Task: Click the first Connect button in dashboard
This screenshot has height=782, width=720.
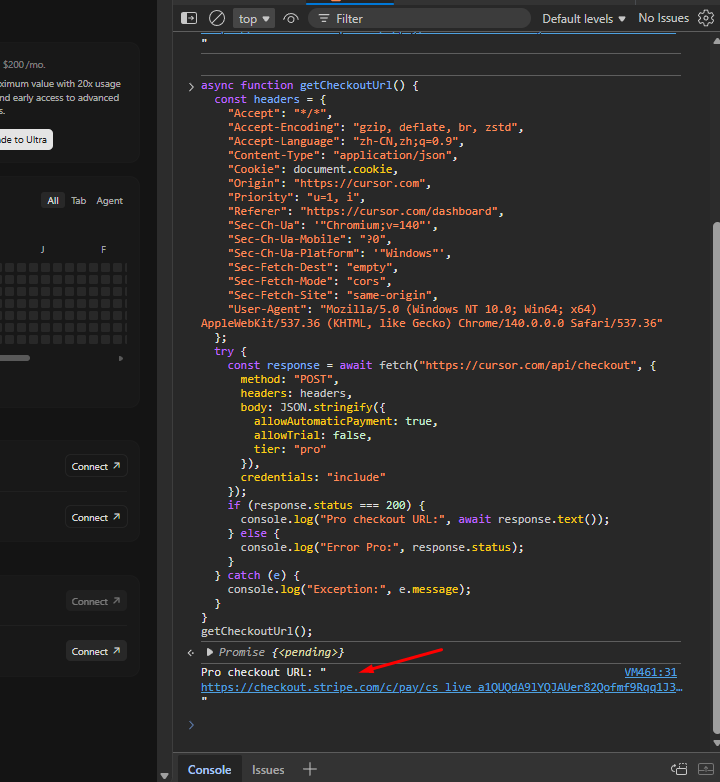Action: pyautogui.click(x=96, y=466)
